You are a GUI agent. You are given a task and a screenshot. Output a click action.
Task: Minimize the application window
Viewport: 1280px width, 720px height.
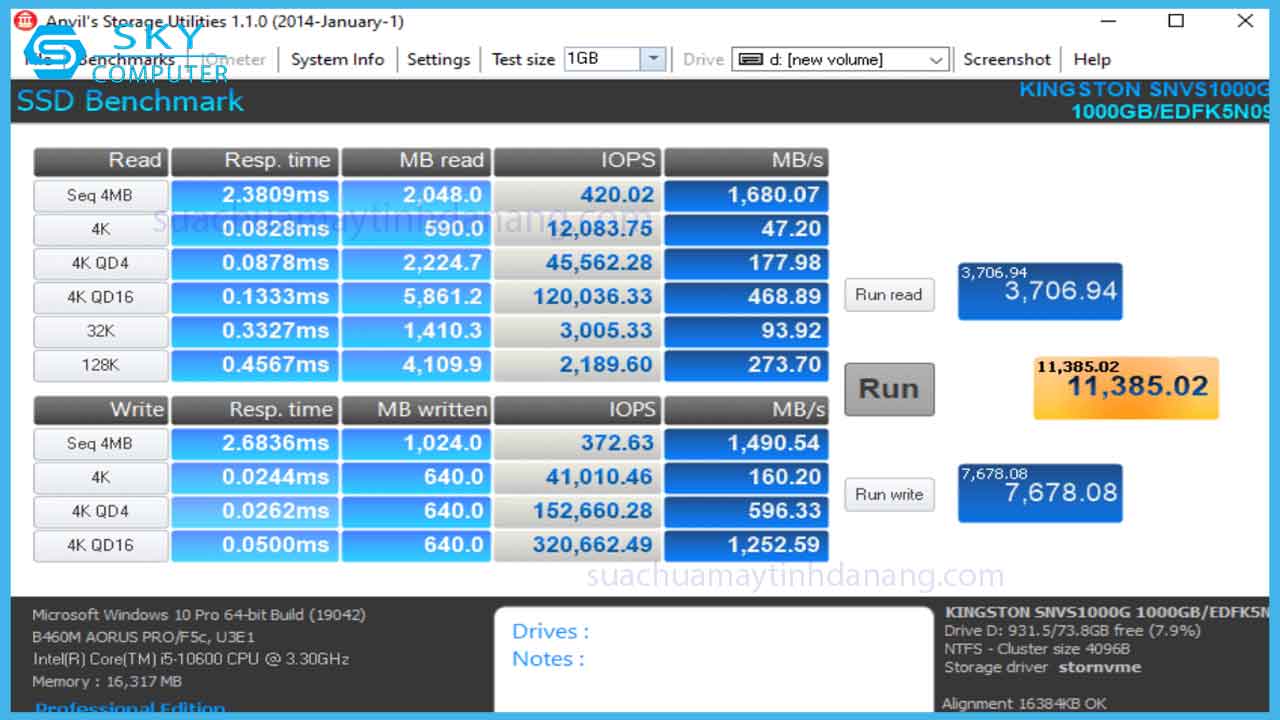pos(1109,21)
